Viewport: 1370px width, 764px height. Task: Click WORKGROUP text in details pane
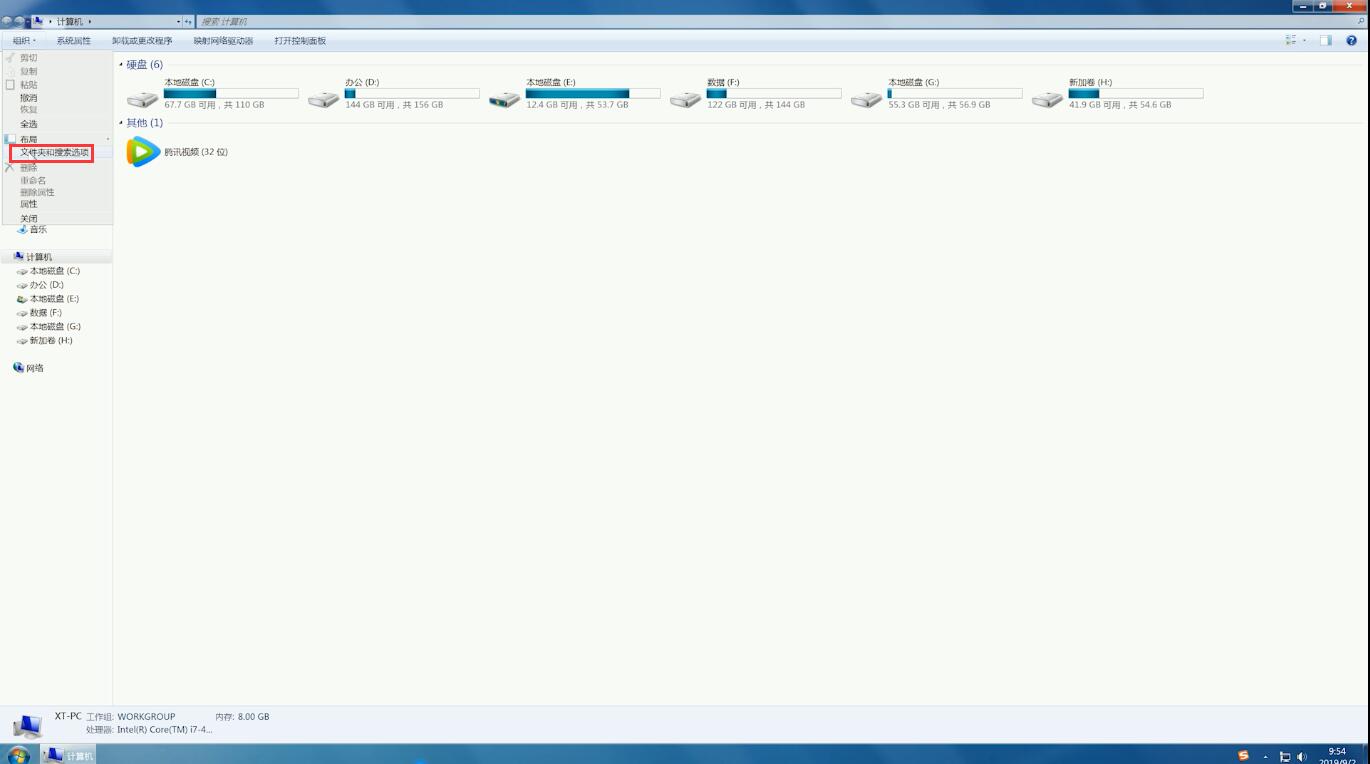pyautogui.click(x=146, y=717)
